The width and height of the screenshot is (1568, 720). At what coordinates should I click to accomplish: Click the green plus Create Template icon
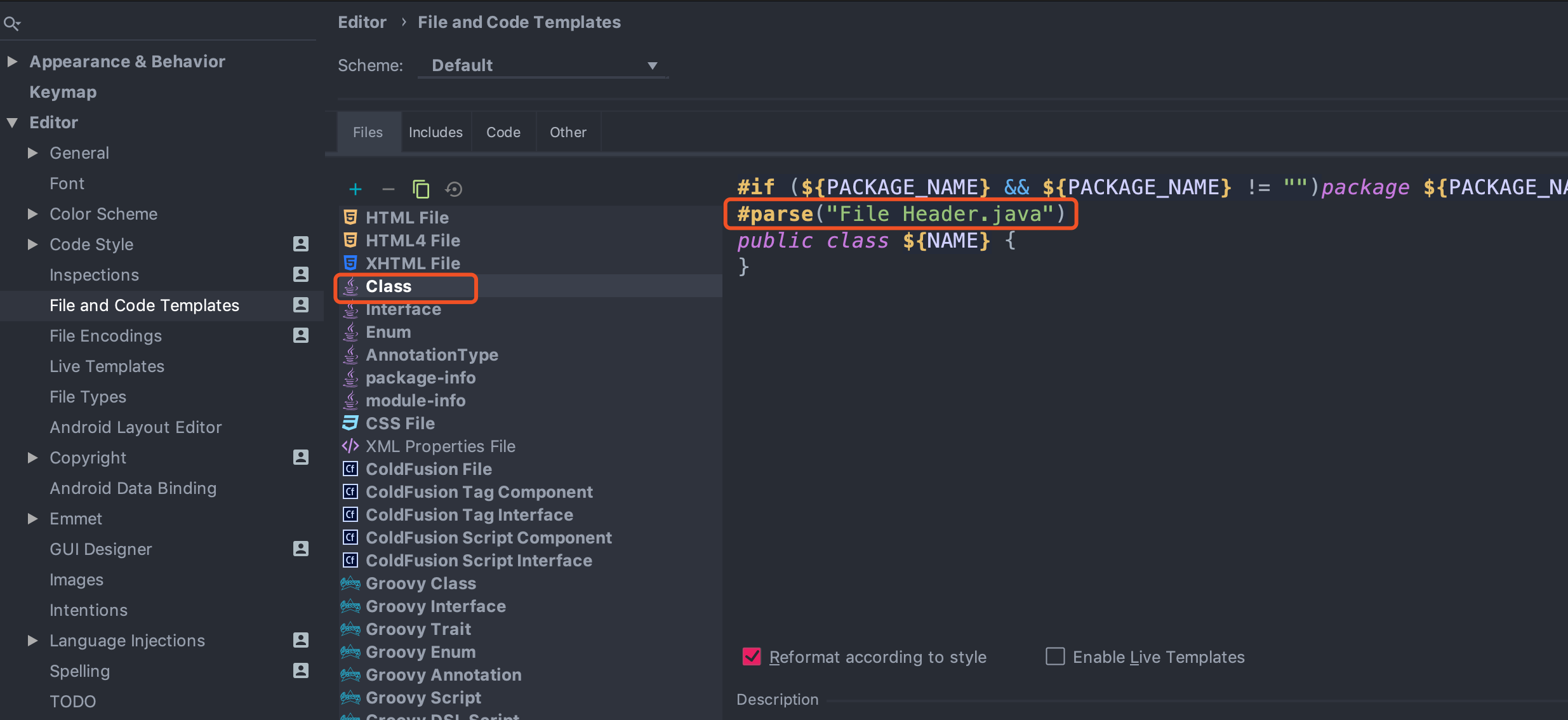pyautogui.click(x=355, y=189)
